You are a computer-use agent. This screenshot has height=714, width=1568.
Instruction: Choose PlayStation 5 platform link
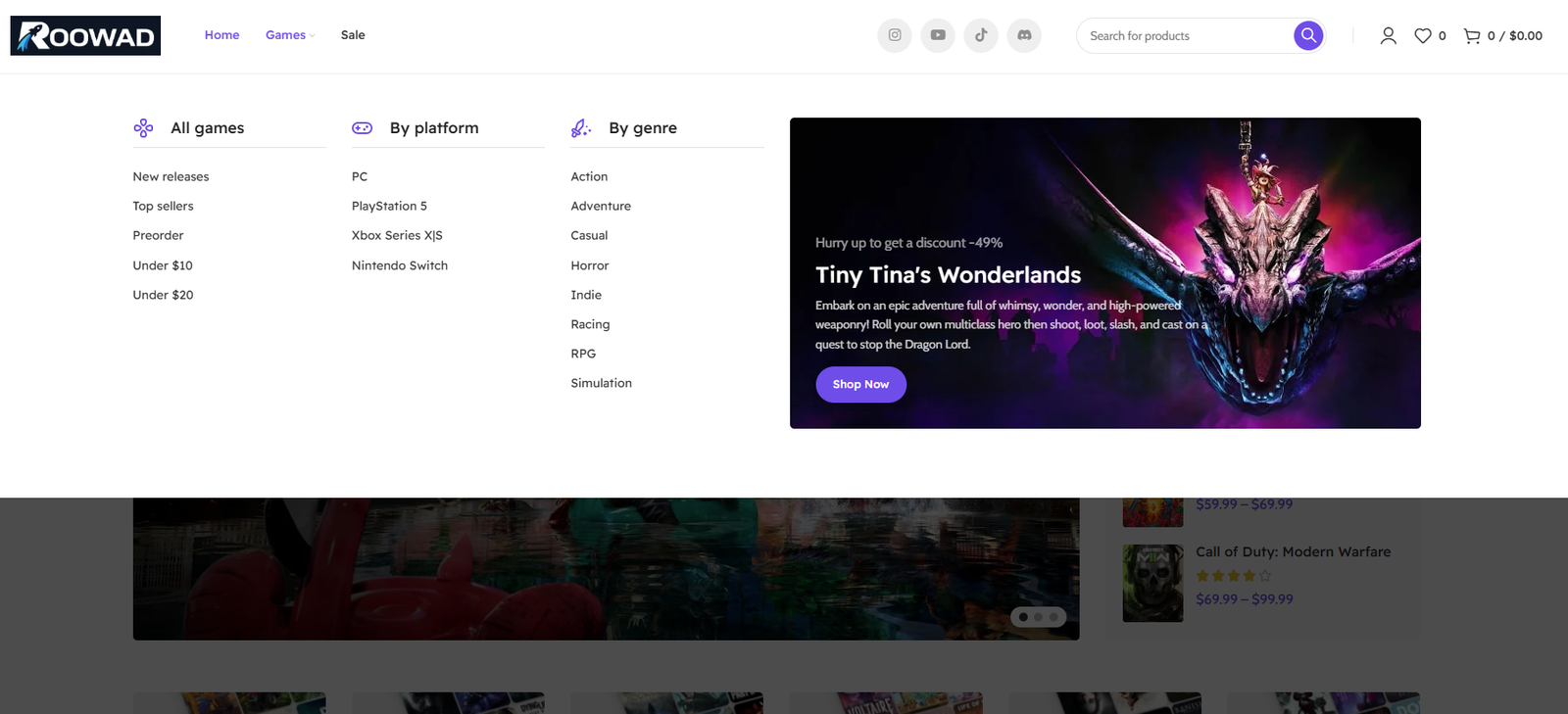(389, 206)
